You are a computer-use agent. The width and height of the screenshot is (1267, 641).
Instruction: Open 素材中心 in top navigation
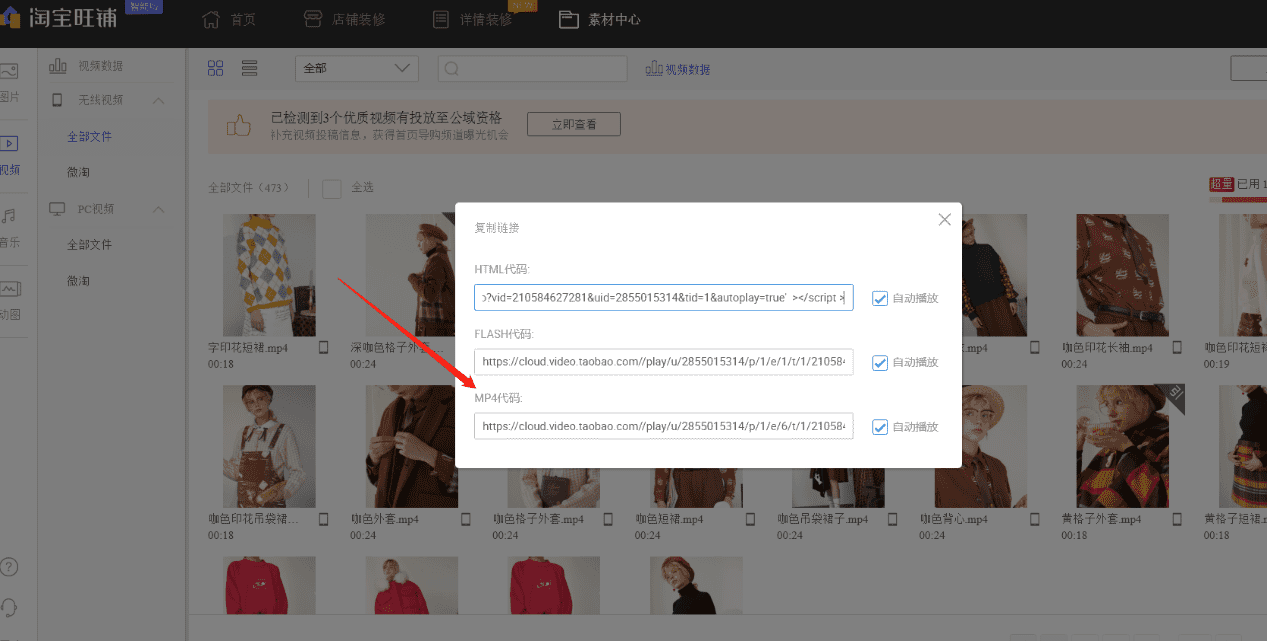tap(599, 19)
